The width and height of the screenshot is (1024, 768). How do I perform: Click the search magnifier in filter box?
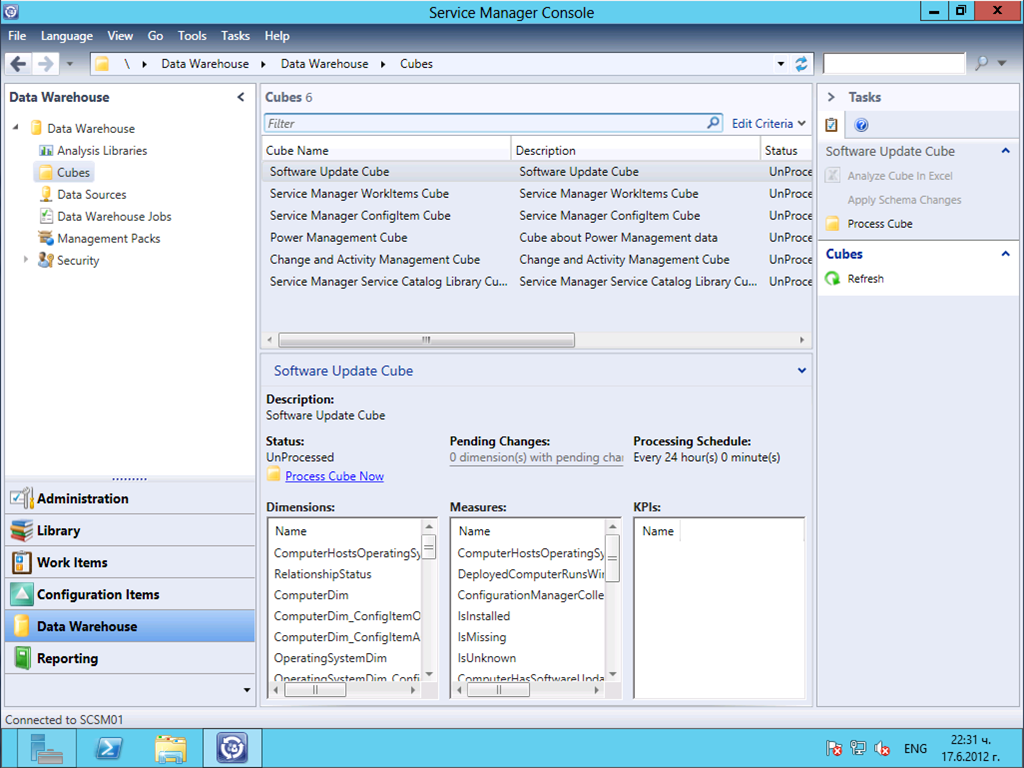[713, 123]
